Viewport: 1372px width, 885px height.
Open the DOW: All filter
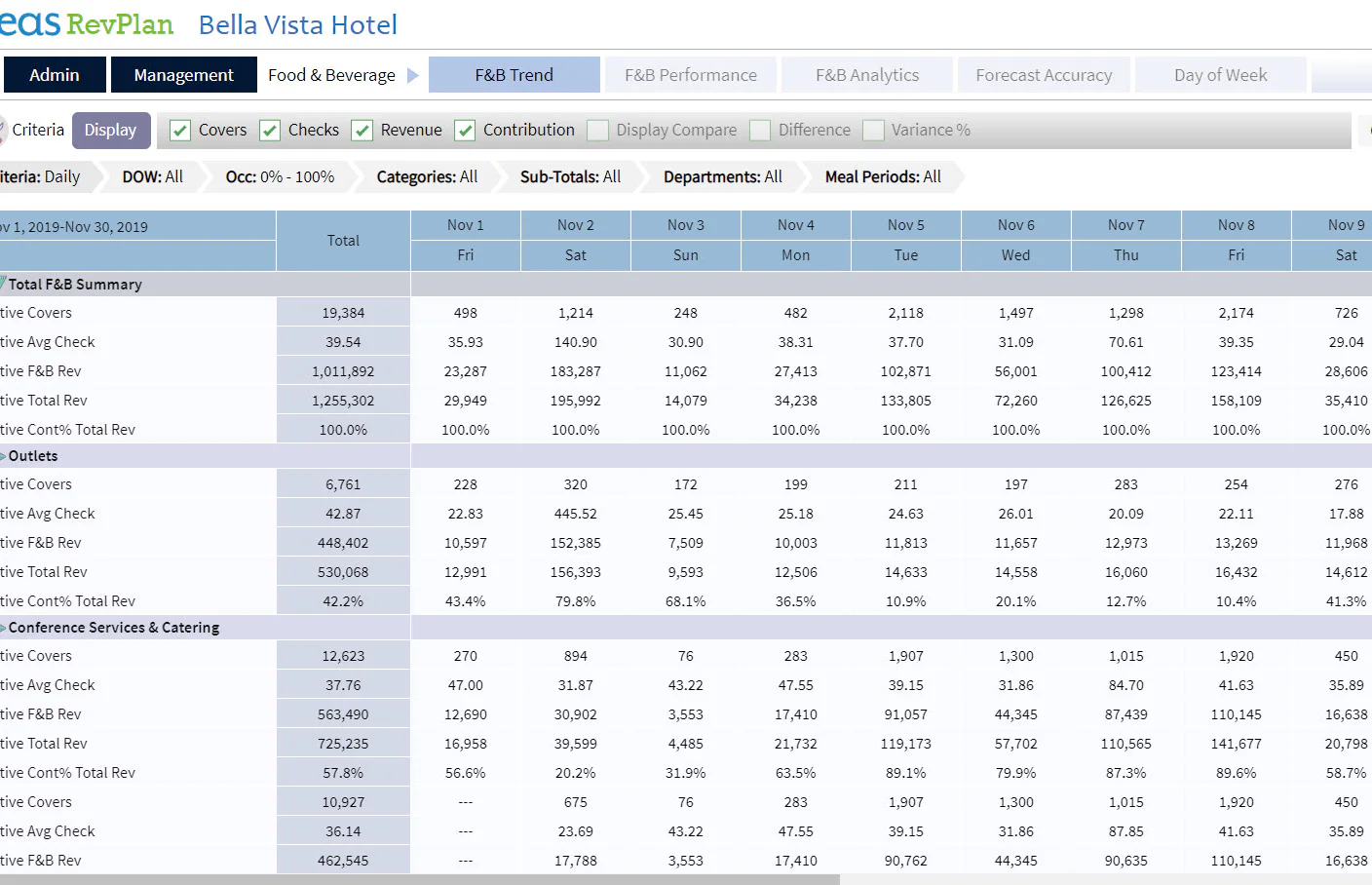[152, 176]
